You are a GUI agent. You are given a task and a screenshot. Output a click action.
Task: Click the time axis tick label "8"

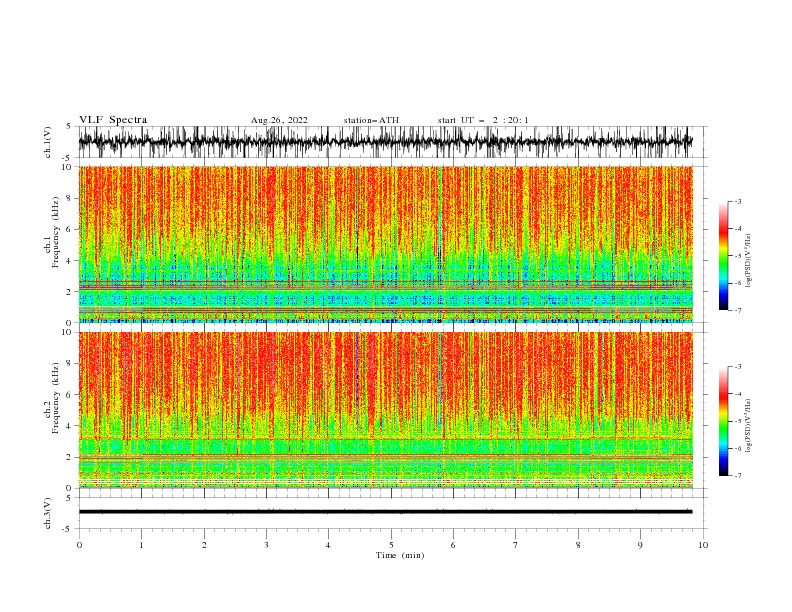click(578, 545)
